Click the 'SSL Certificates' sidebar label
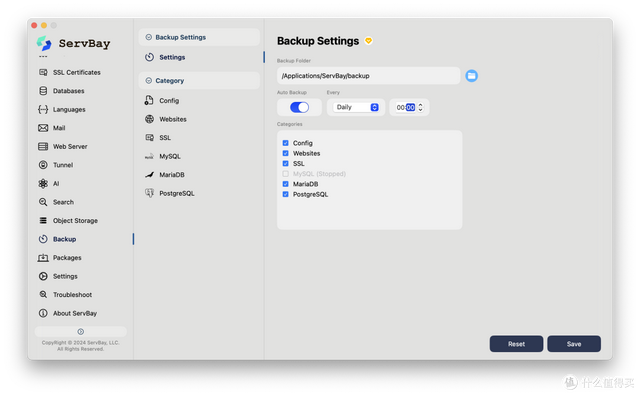 tap(77, 72)
